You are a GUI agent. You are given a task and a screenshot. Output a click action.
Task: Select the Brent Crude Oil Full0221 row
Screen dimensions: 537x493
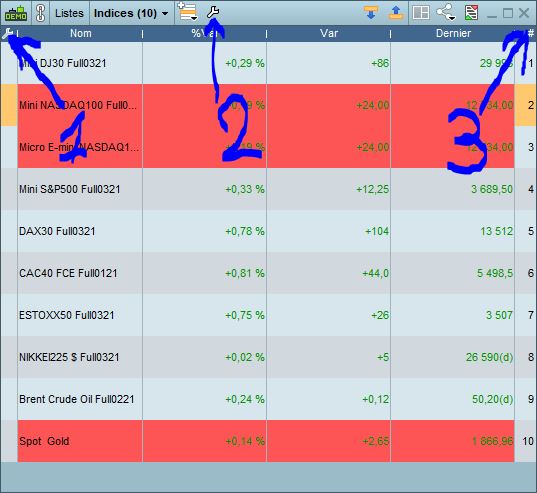coord(268,399)
